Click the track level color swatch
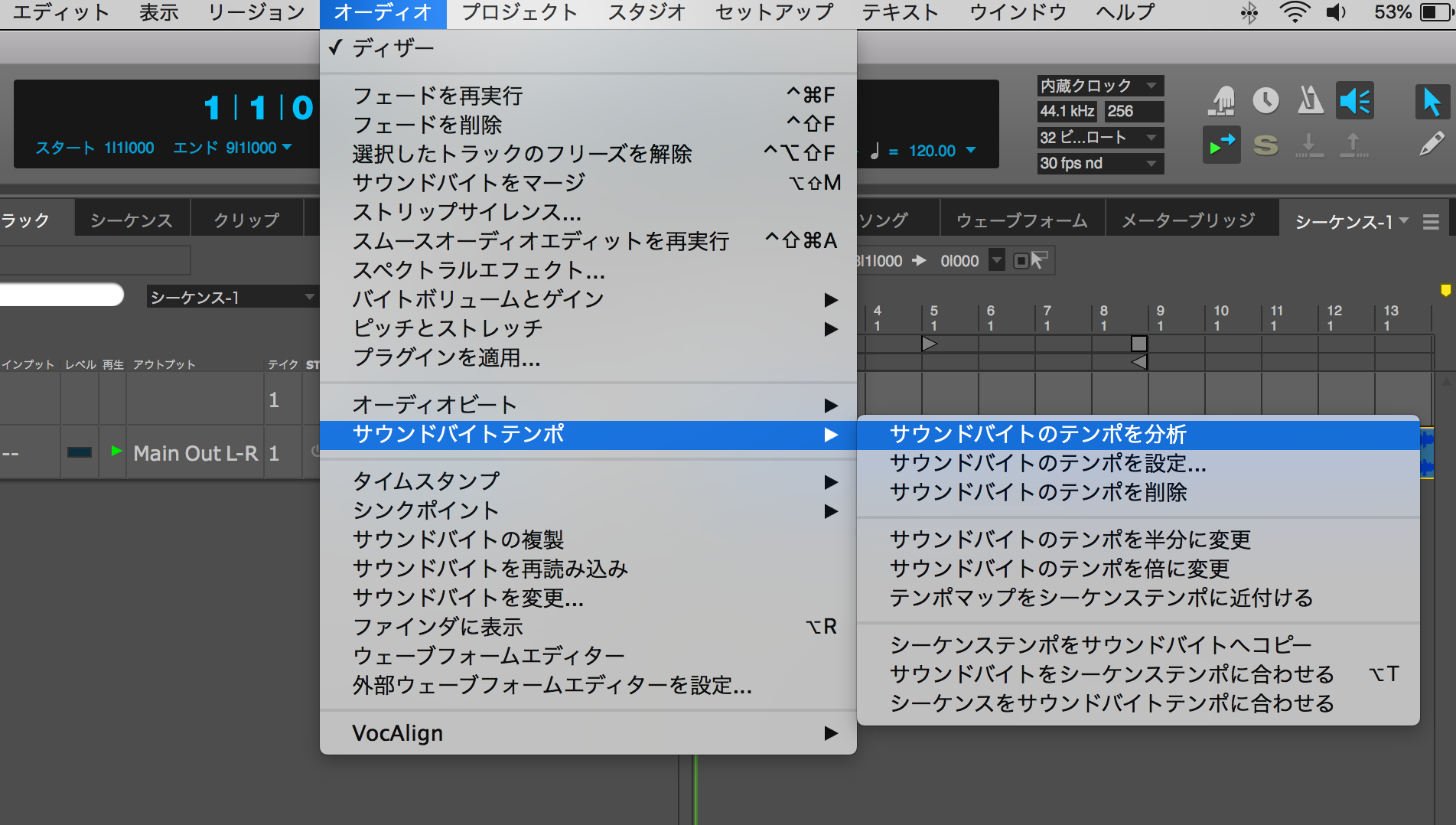 [80, 452]
